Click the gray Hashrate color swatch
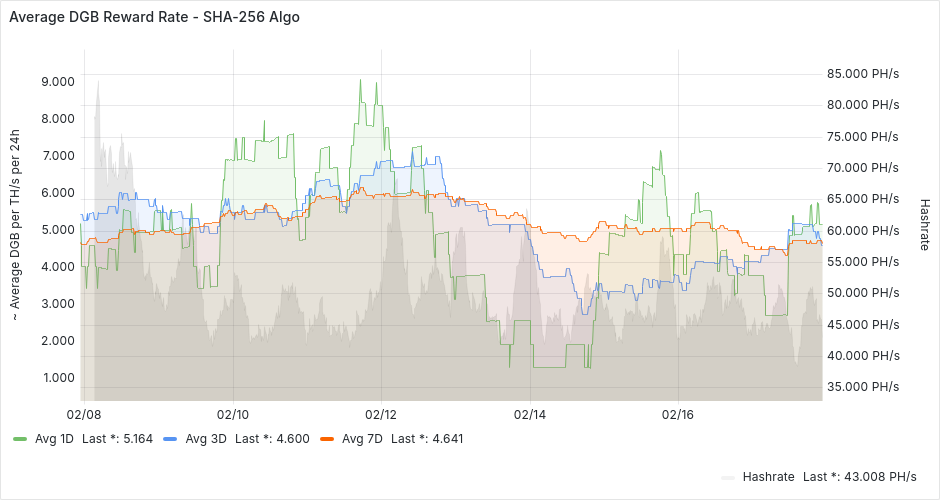 point(728,477)
